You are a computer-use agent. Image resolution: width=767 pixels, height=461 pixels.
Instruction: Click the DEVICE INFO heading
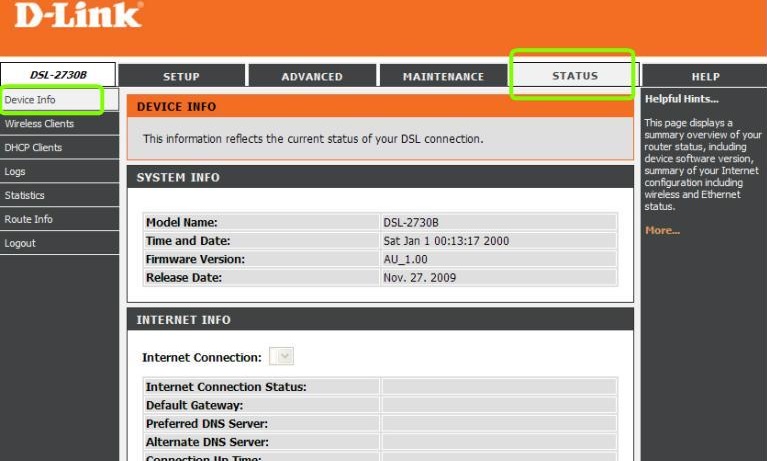[x=177, y=107]
